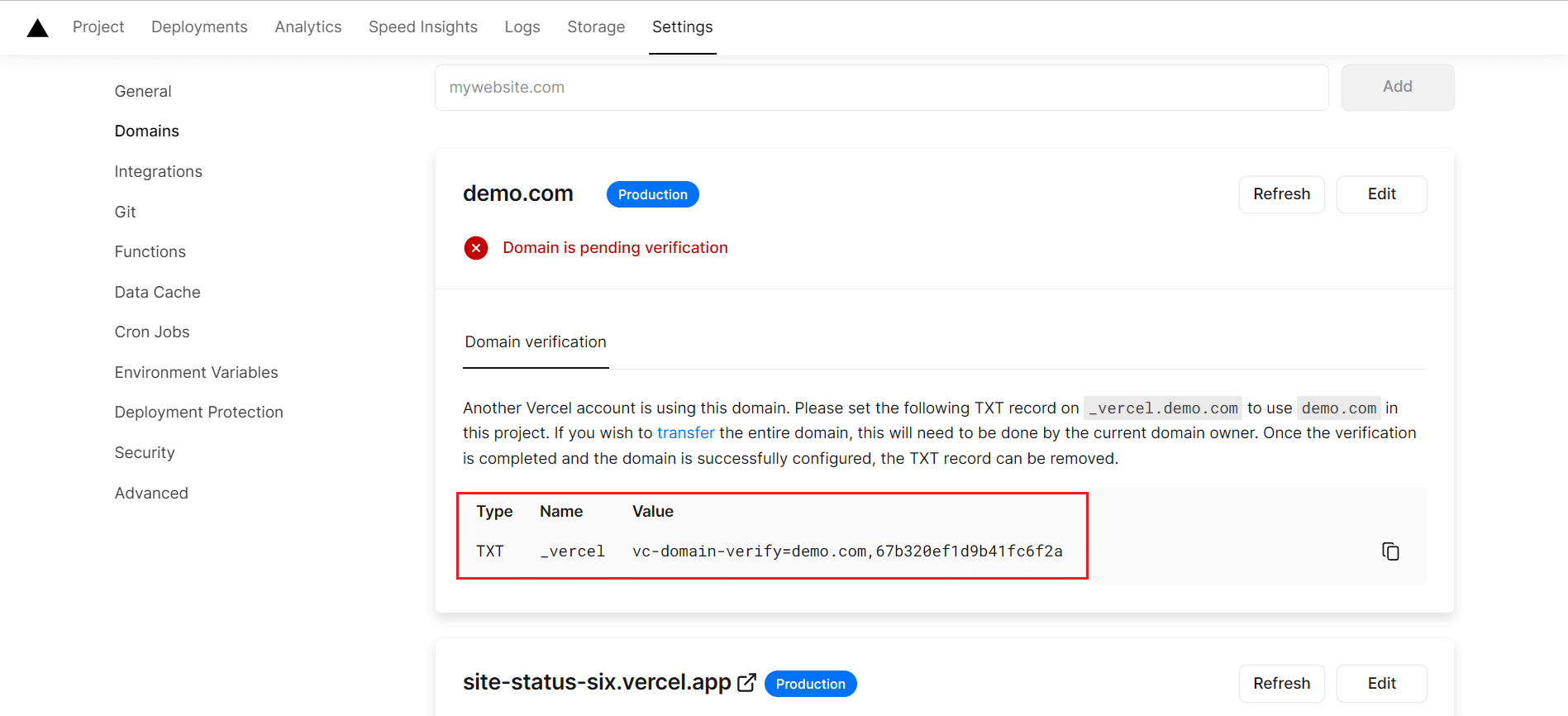Refresh the demo.com domain status
Screen dimensions: 1568x716
click(x=1281, y=194)
